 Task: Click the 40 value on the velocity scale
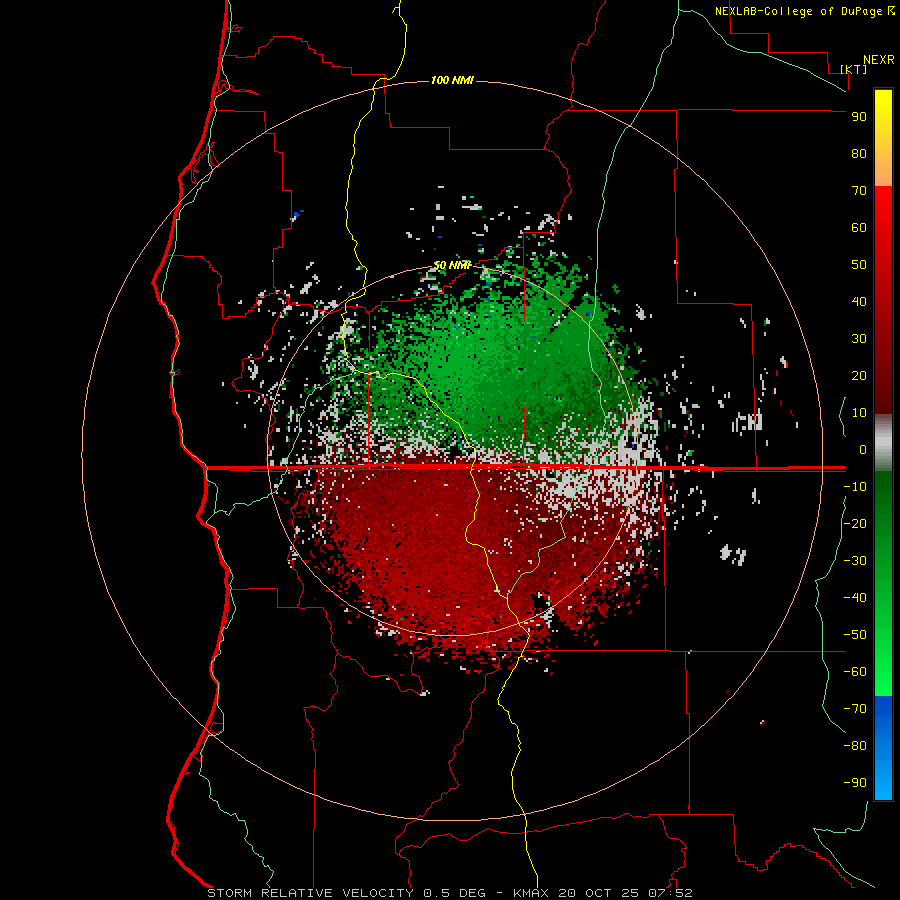pyautogui.click(x=859, y=301)
